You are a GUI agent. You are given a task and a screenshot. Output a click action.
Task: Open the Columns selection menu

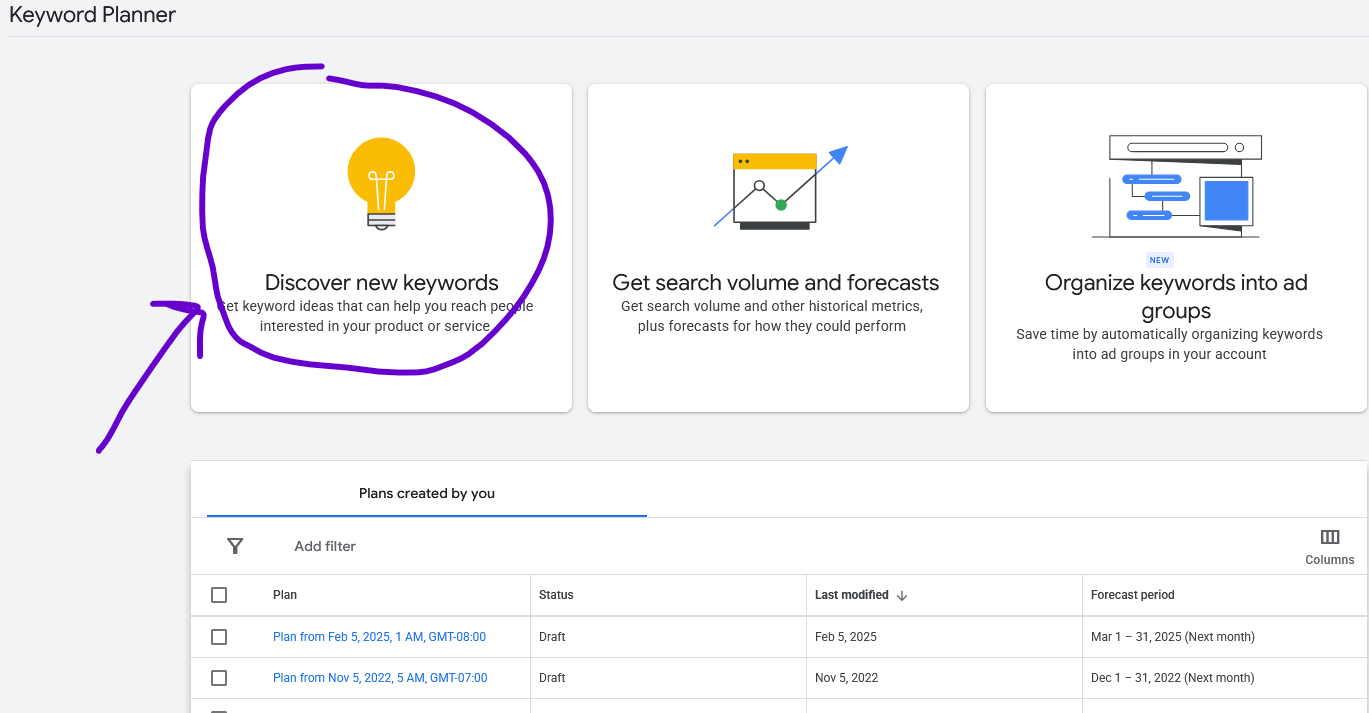[1329, 545]
